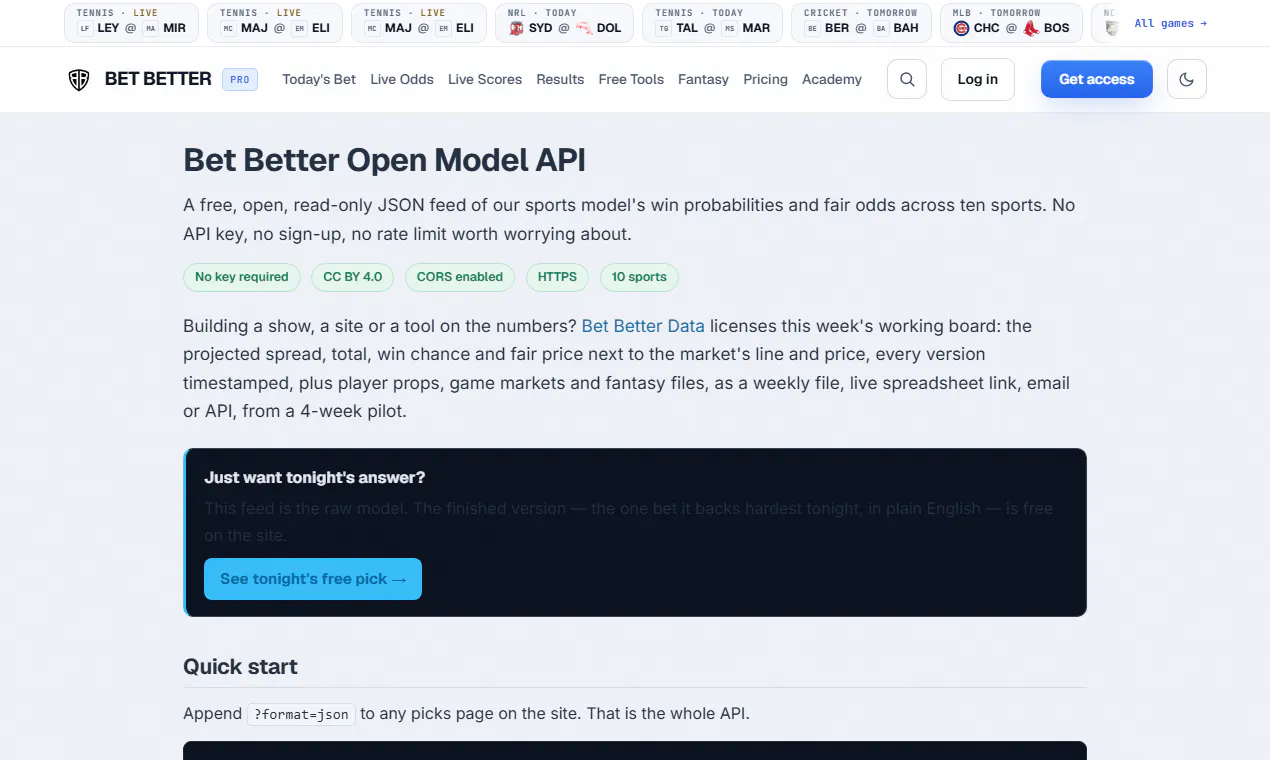
Task: Click the Sydney Roosters team logo
Action: (516, 28)
